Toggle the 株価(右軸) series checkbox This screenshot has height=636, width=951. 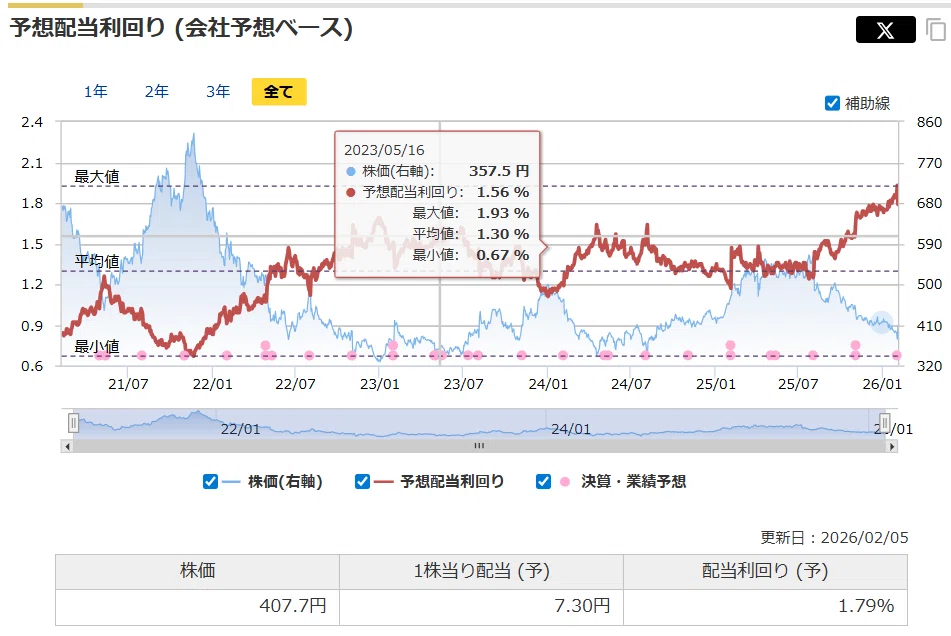tap(210, 481)
